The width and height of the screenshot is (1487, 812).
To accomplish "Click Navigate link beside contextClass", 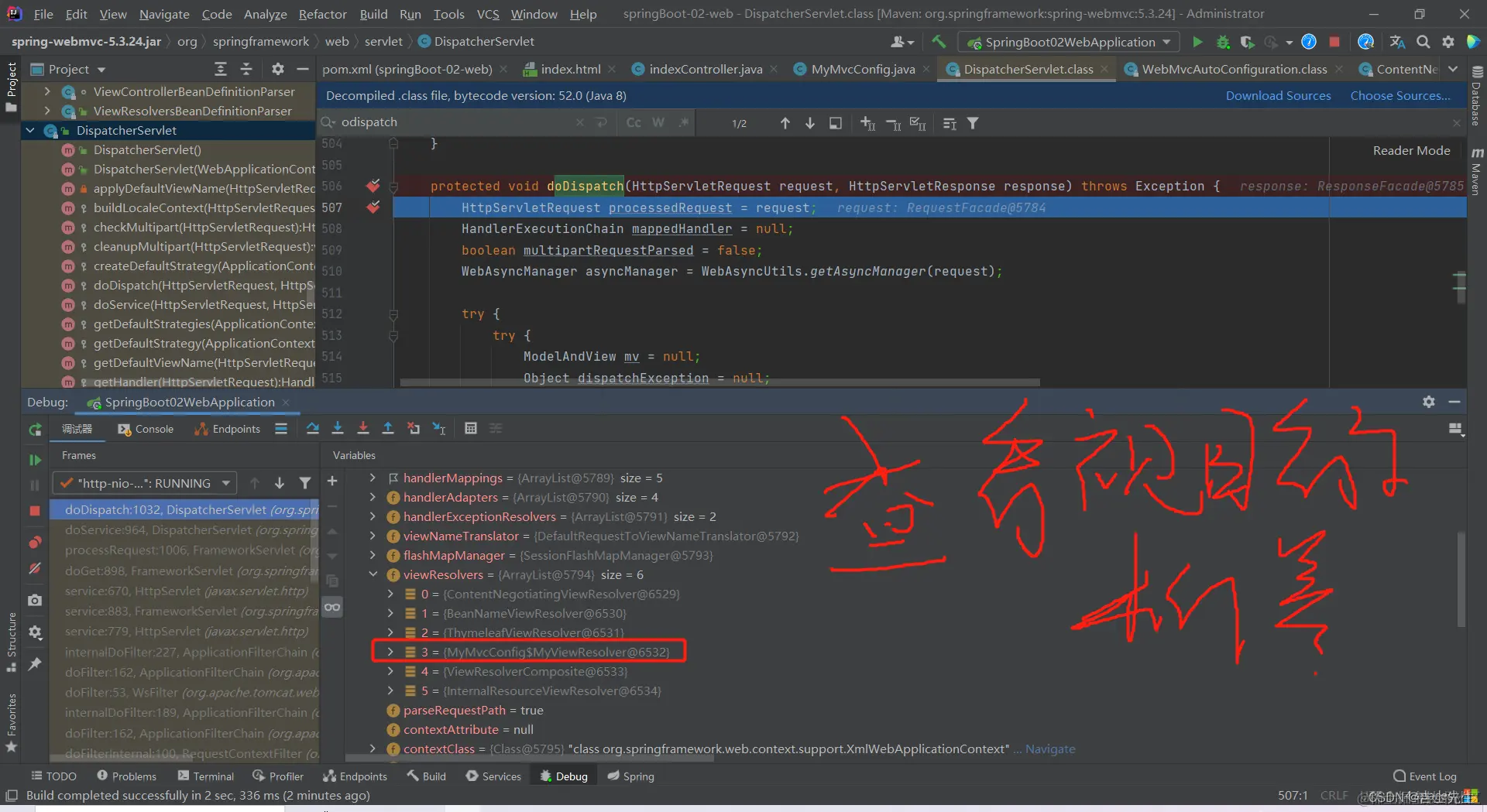I will coord(1050,749).
